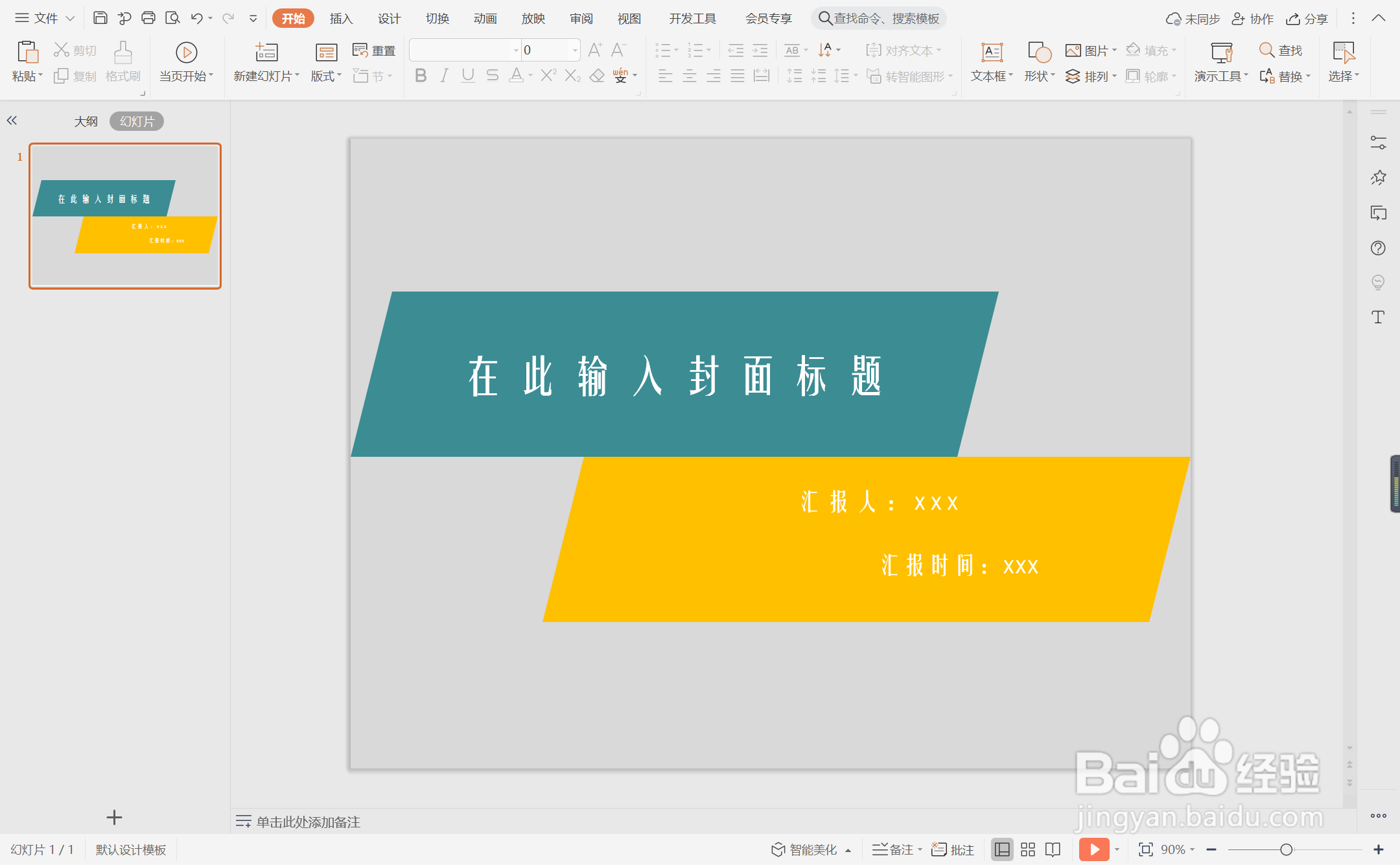Switch to the 大纲 outline panel tab
Image resolution: width=1400 pixels, height=865 pixels.
coord(86,121)
